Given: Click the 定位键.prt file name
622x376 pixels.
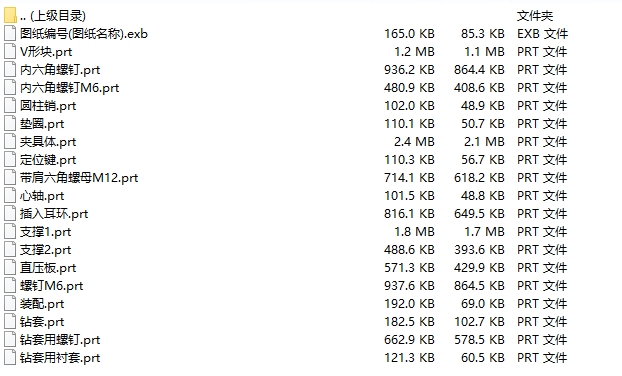Looking at the screenshot, I should pyautogui.click(x=48, y=160).
